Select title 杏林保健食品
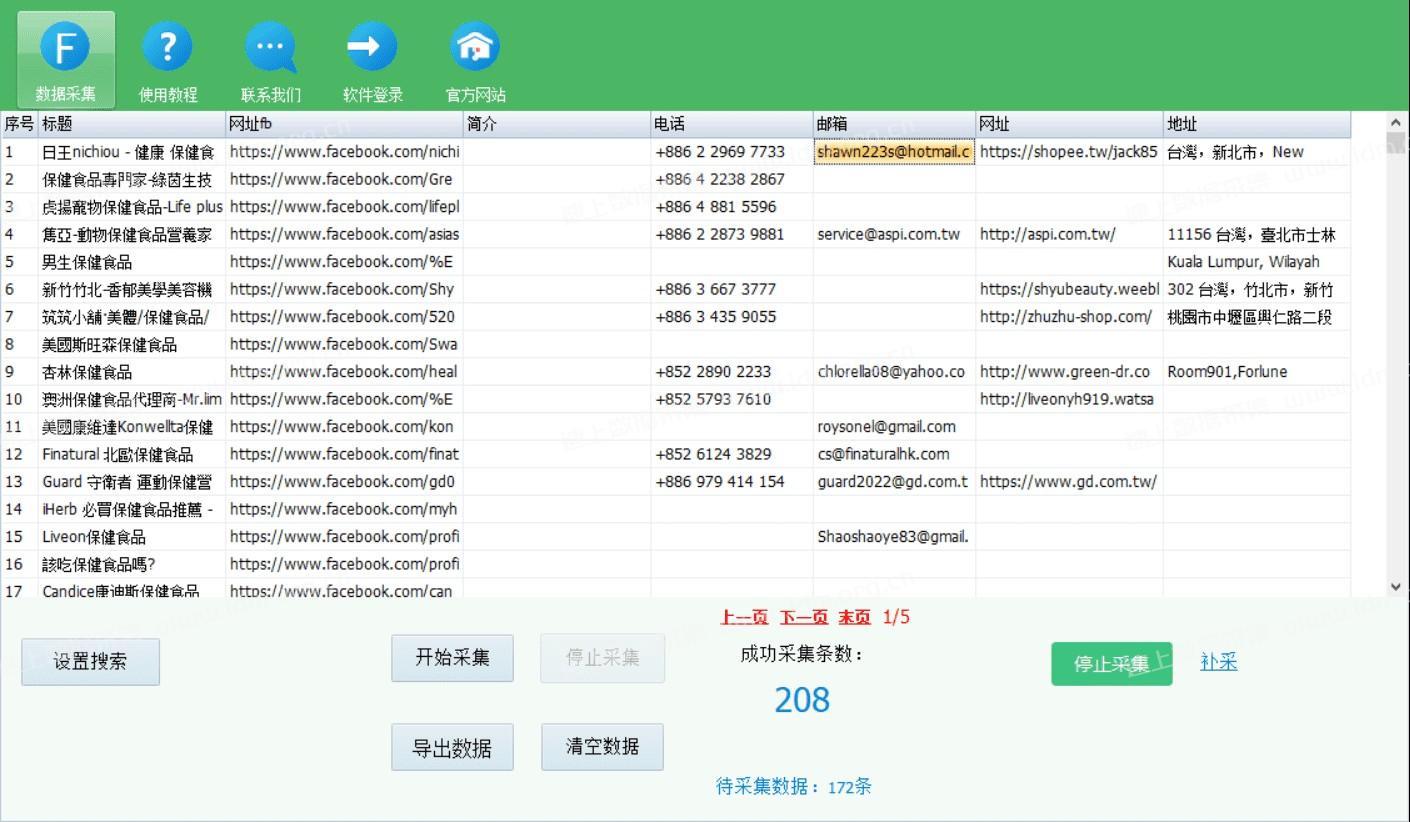 tap(131, 372)
